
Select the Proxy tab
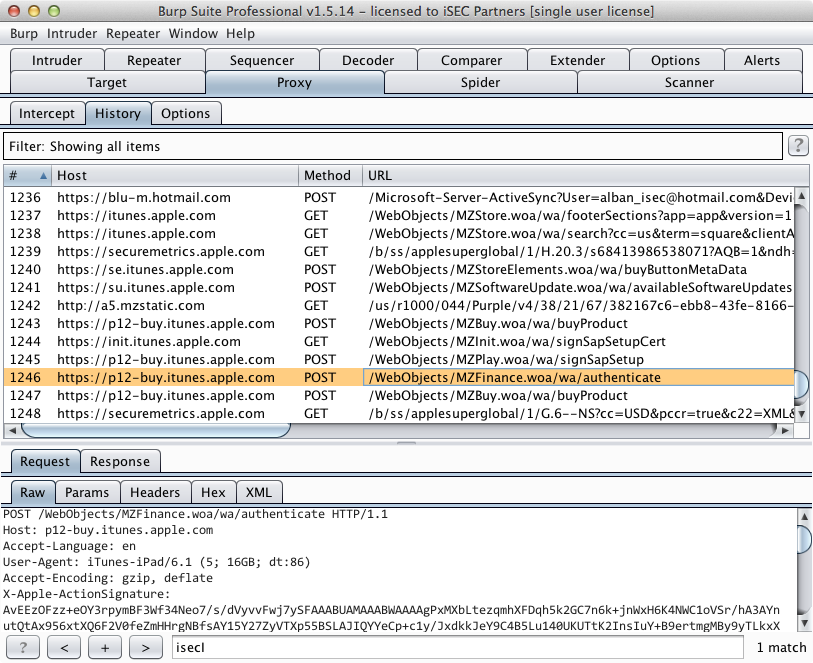(295, 82)
